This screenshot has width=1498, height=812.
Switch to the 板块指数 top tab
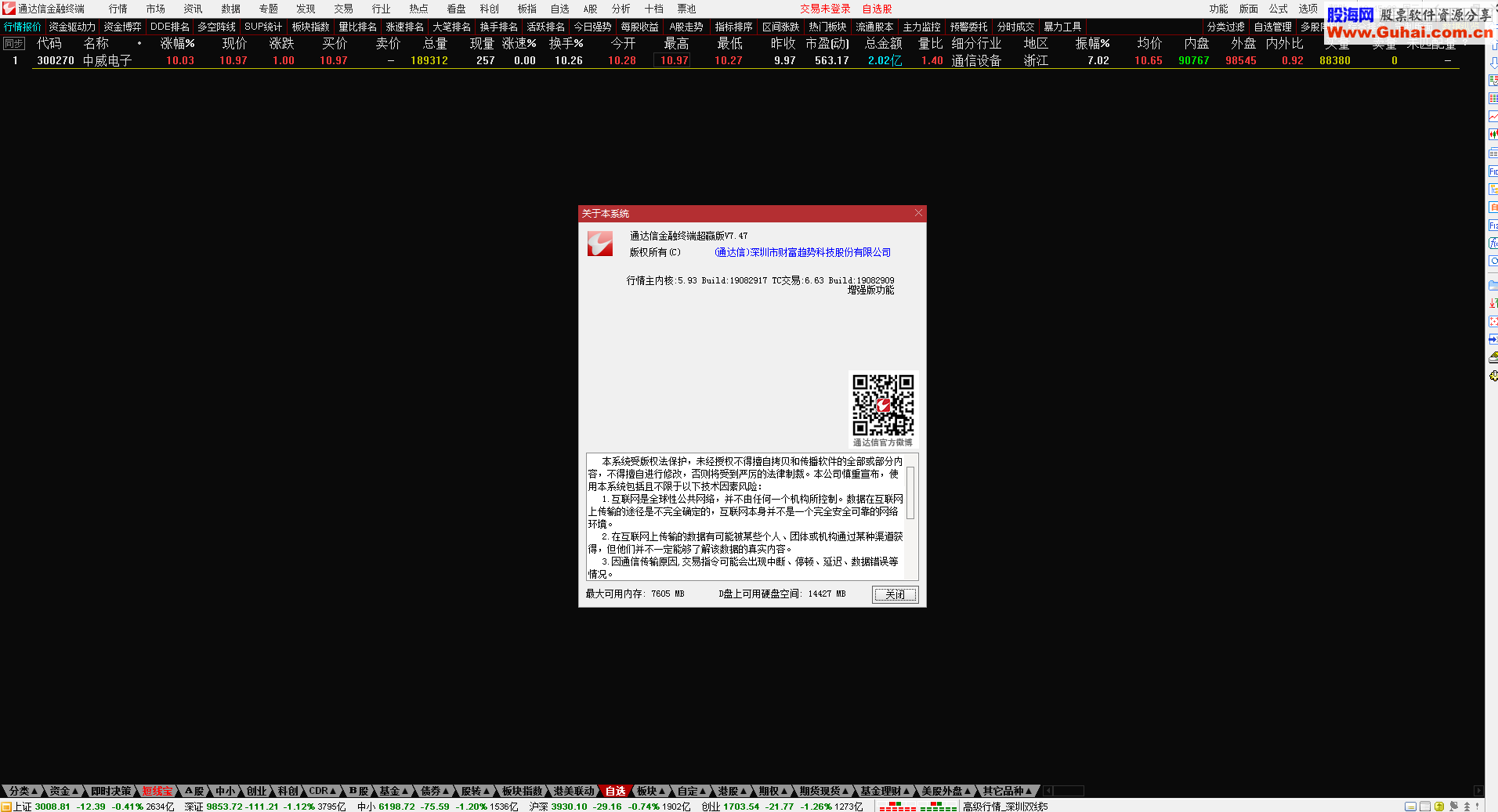pos(311,27)
